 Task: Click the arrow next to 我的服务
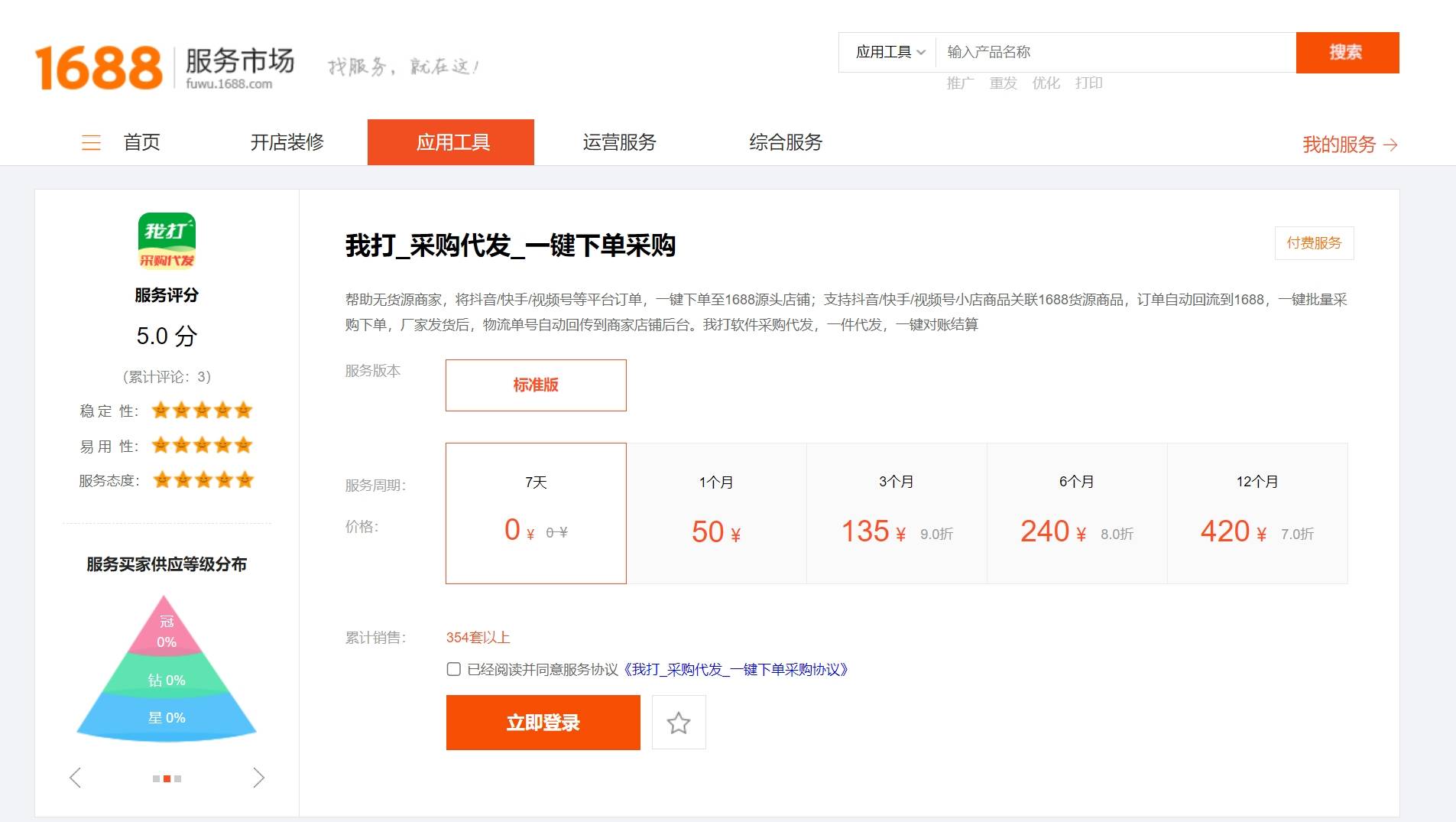tap(1391, 145)
